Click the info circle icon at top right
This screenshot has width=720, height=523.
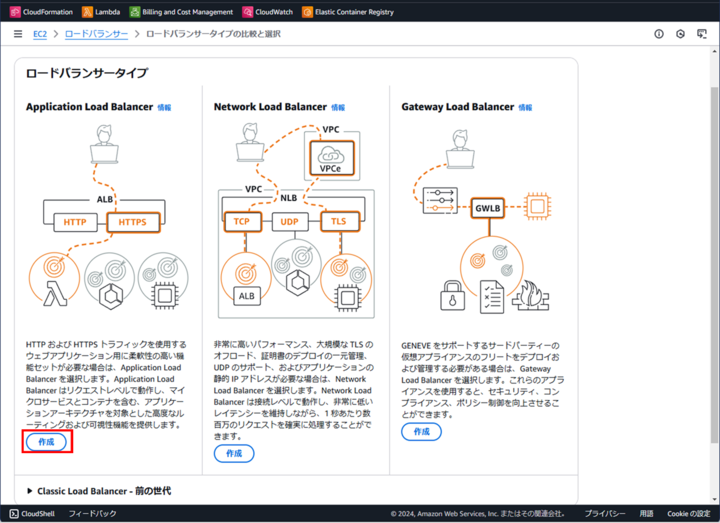click(659, 34)
